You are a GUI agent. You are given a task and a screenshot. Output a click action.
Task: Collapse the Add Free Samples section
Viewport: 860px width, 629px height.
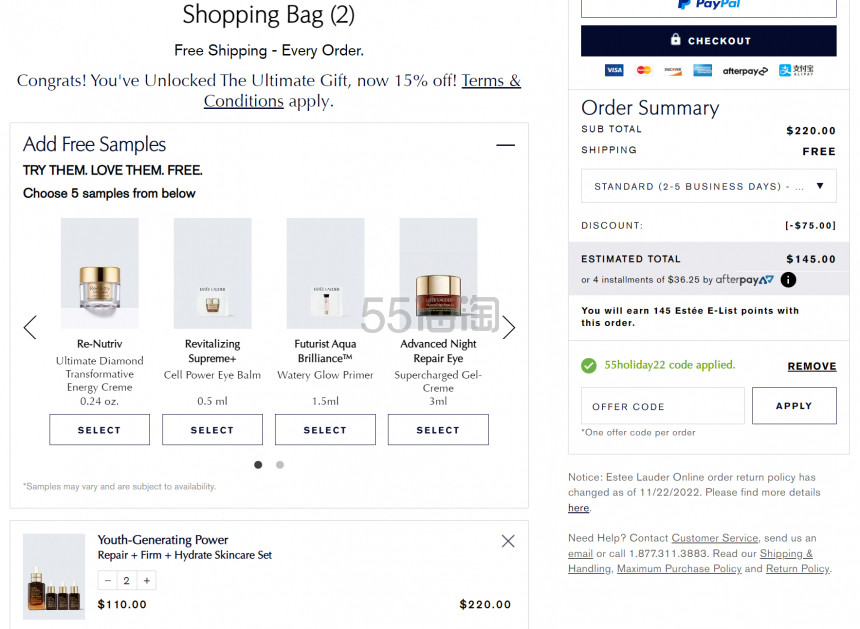pos(505,145)
